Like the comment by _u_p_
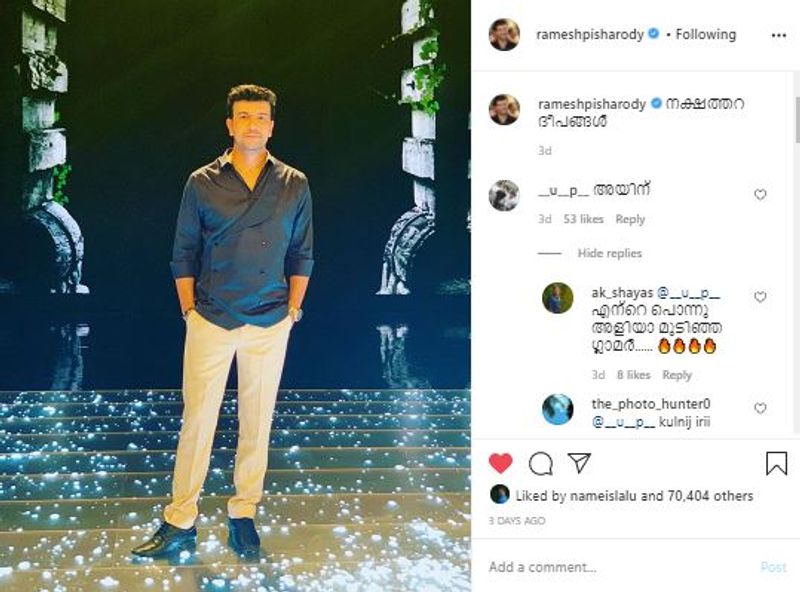This screenshot has width=800, height=592. click(760, 195)
